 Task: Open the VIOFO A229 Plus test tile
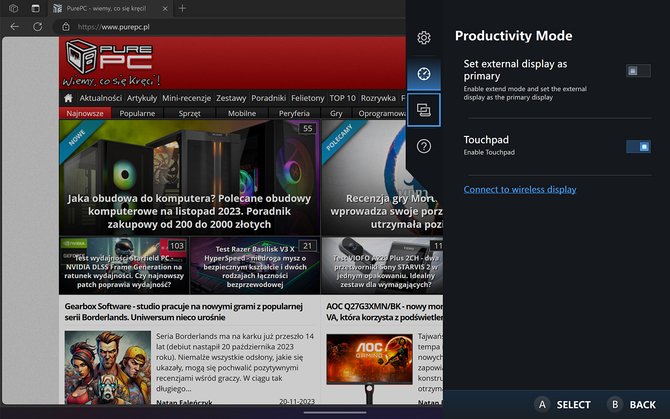tap(382, 266)
